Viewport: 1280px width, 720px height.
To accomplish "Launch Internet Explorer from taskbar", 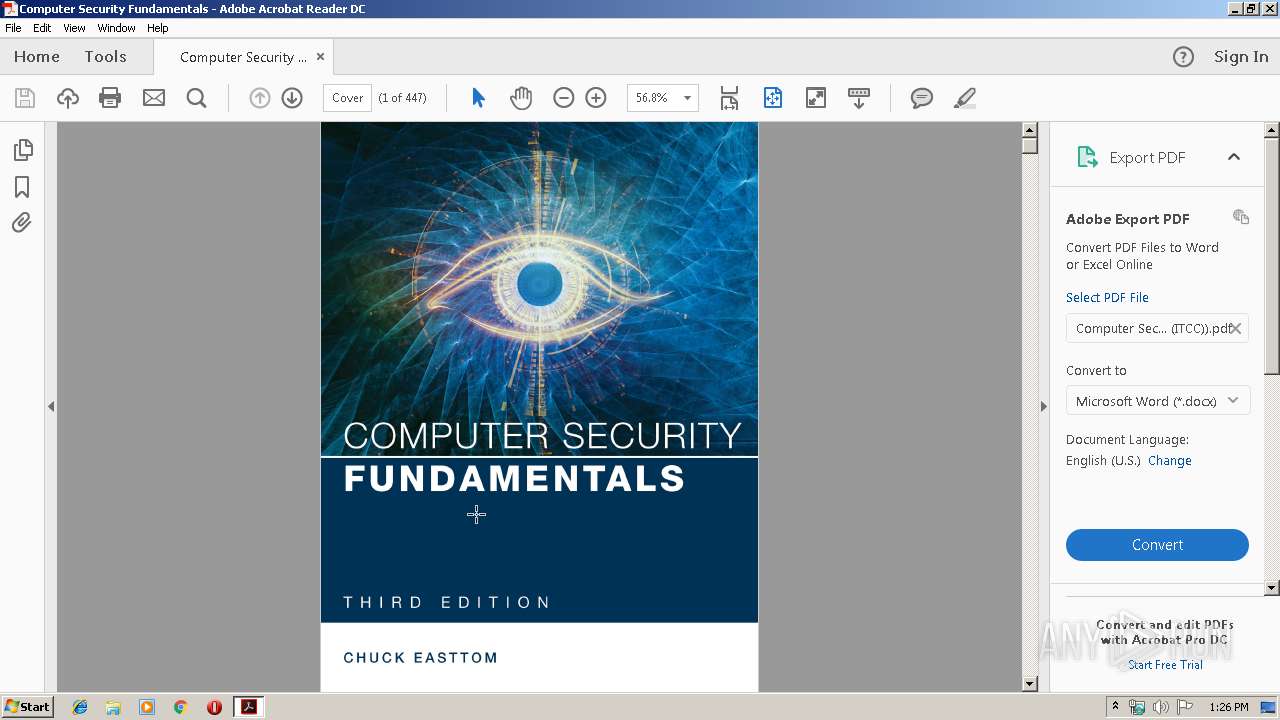I will (x=80, y=707).
